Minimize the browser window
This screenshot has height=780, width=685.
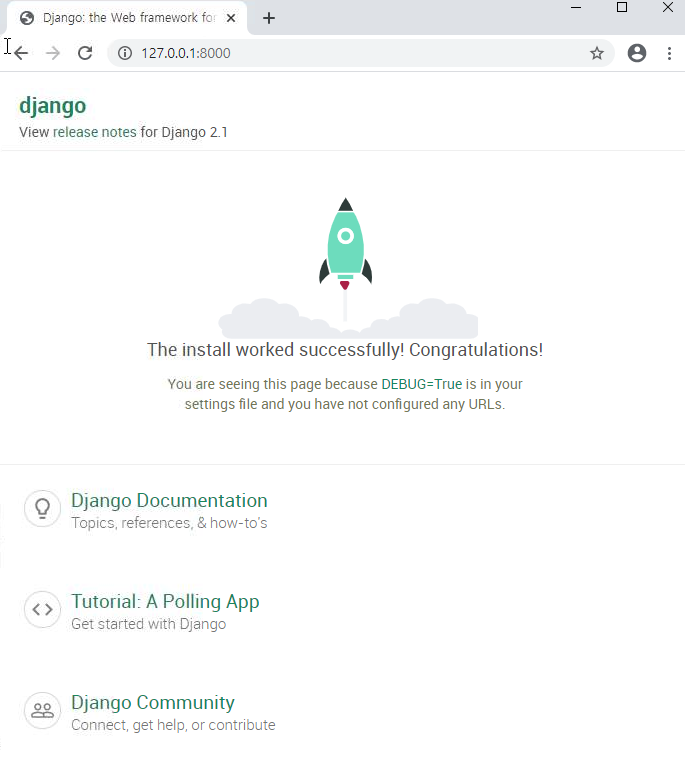coord(576,7)
